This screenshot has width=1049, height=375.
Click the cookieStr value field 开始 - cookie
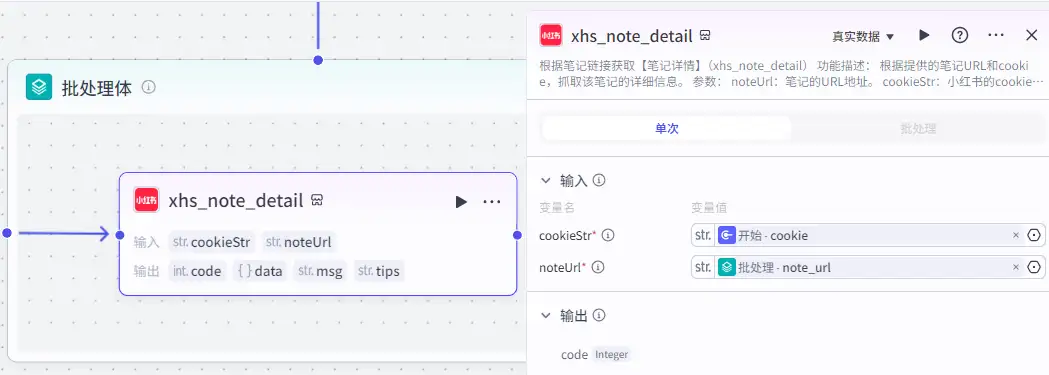(x=868, y=235)
